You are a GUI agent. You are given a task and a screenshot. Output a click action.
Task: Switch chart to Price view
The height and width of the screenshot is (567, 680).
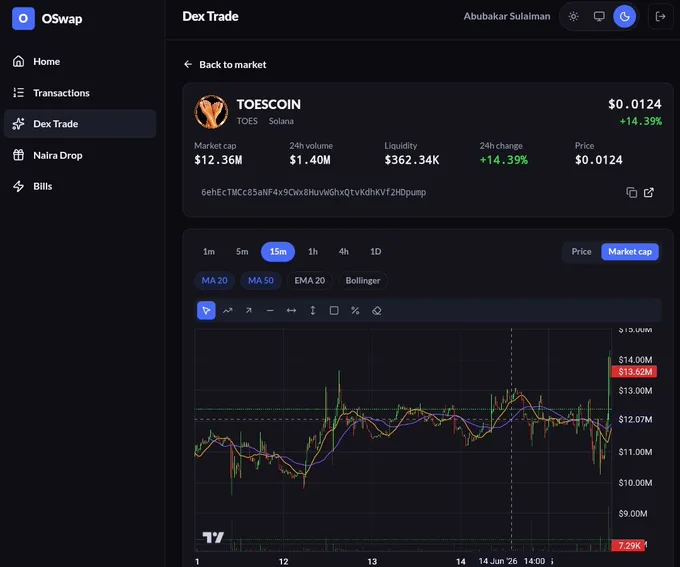coord(581,252)
